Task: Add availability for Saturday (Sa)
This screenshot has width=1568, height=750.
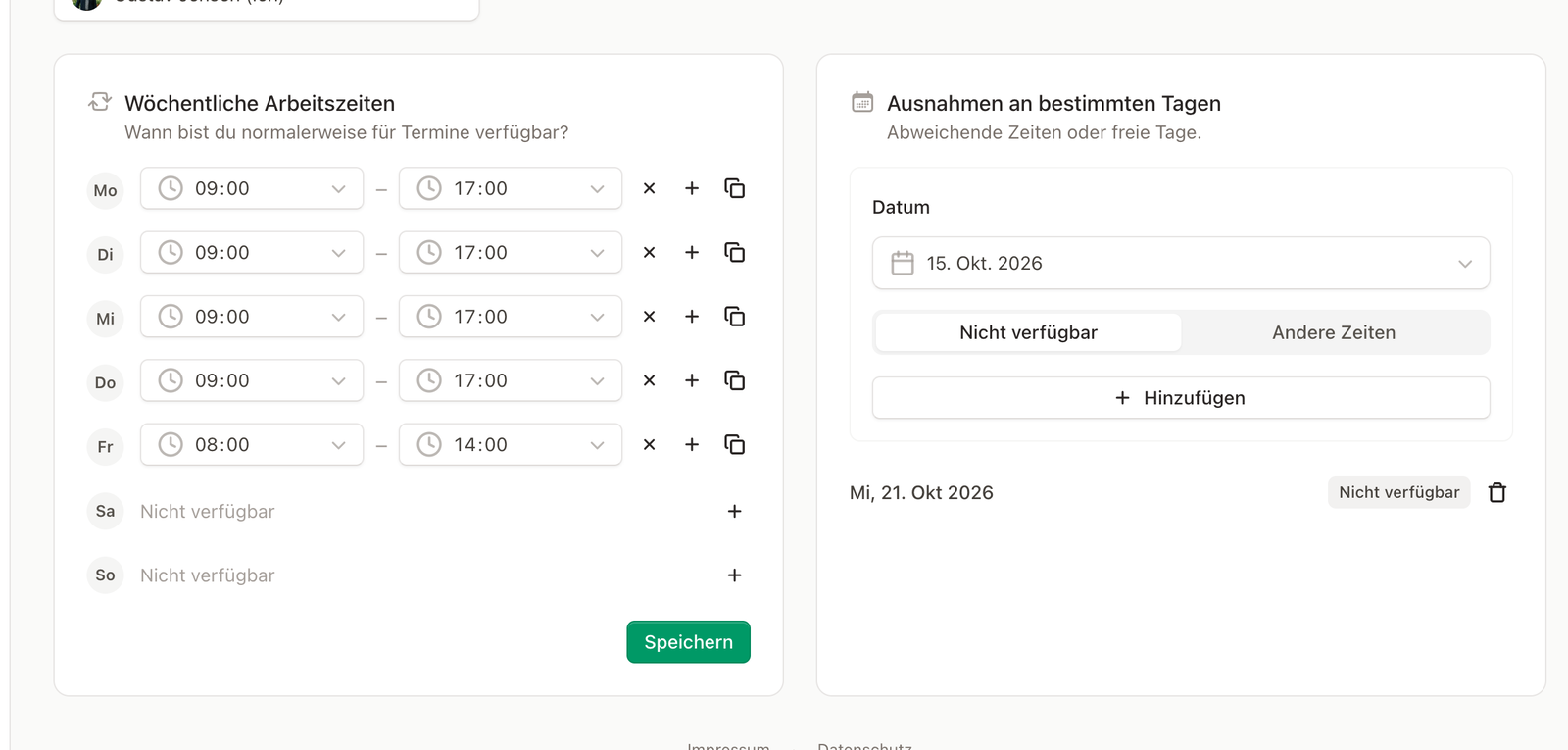Action: pyautogui.click(x=735, y=512)
